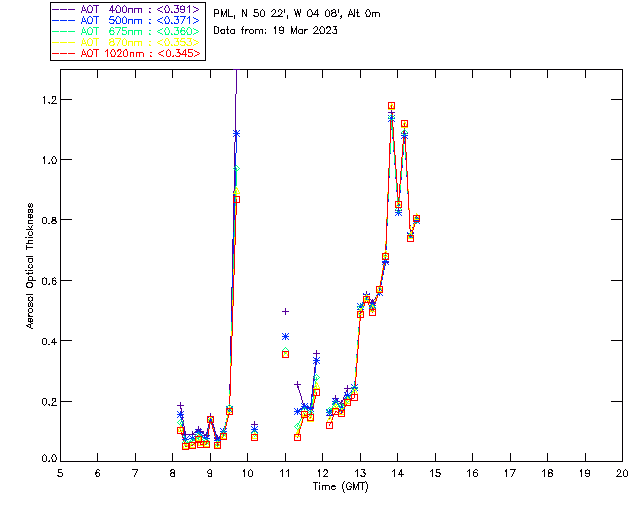Click the y-axis tick label 0.0

49,459
